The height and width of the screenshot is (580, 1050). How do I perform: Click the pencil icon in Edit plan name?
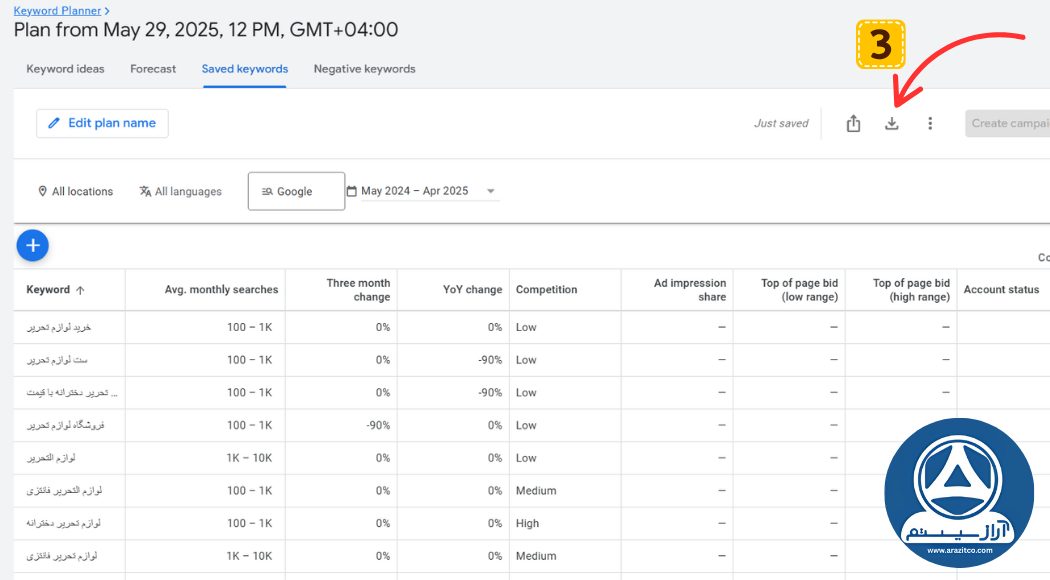pyautogui.click(x=55, y=123)
